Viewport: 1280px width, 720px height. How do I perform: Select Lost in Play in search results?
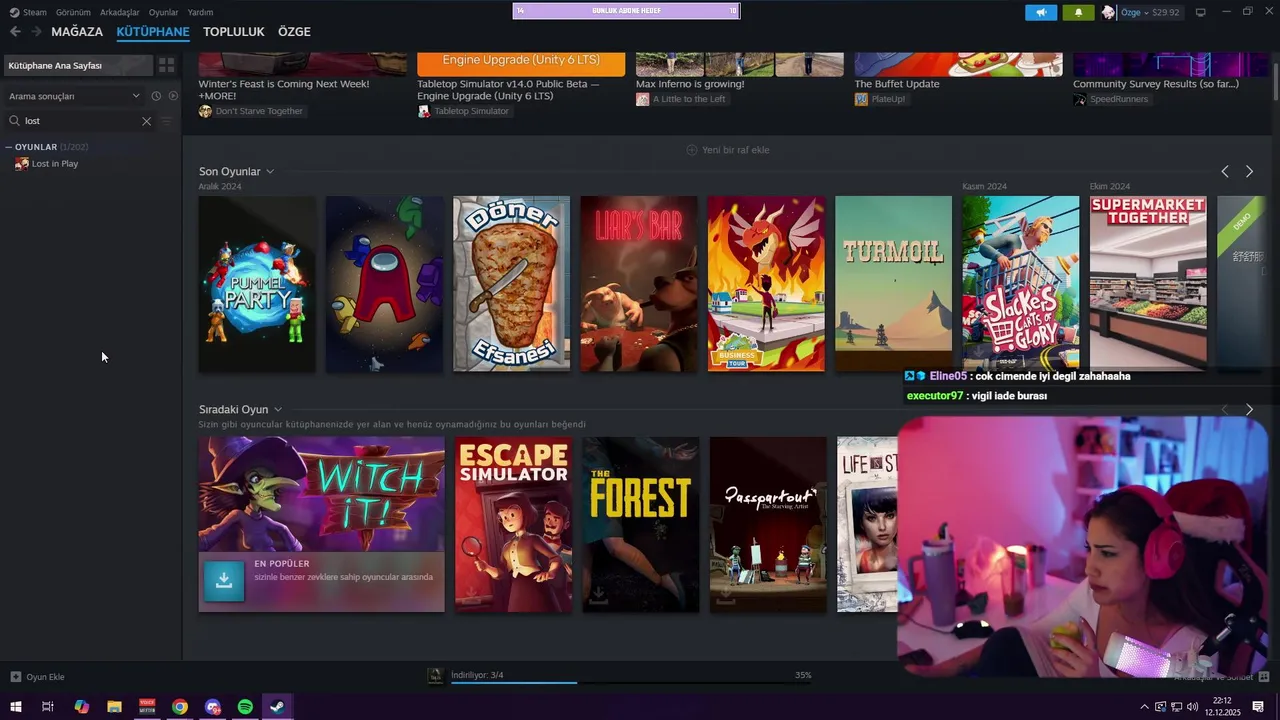pyautogui.click(x=55, y=164)
